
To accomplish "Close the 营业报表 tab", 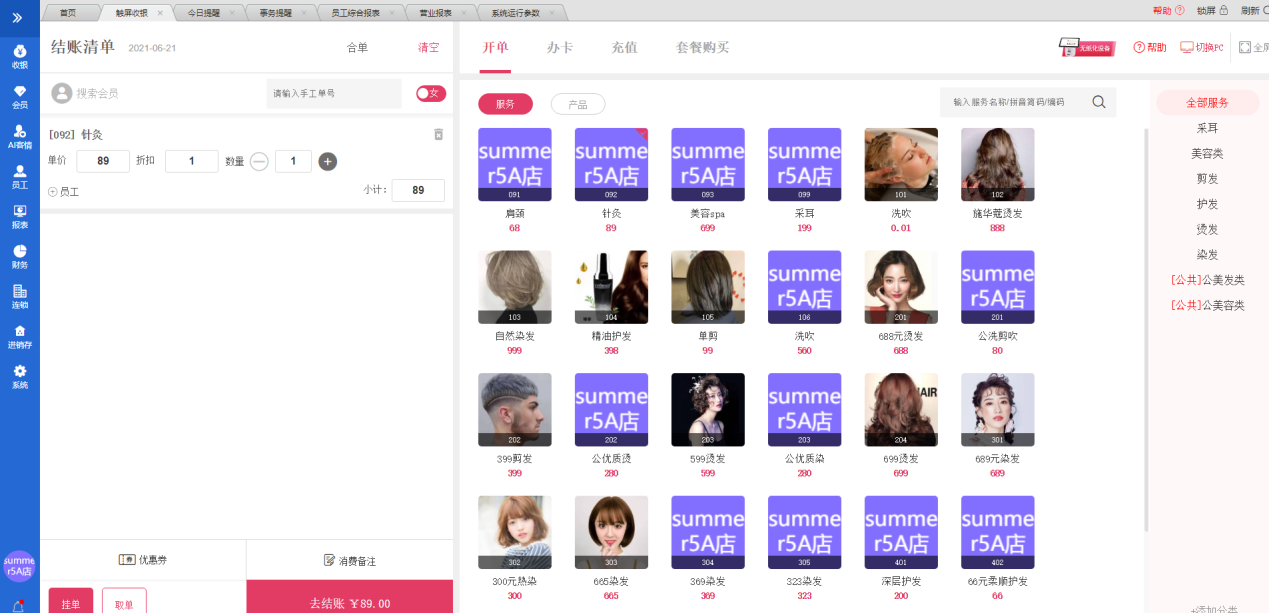I will (463, 13).
